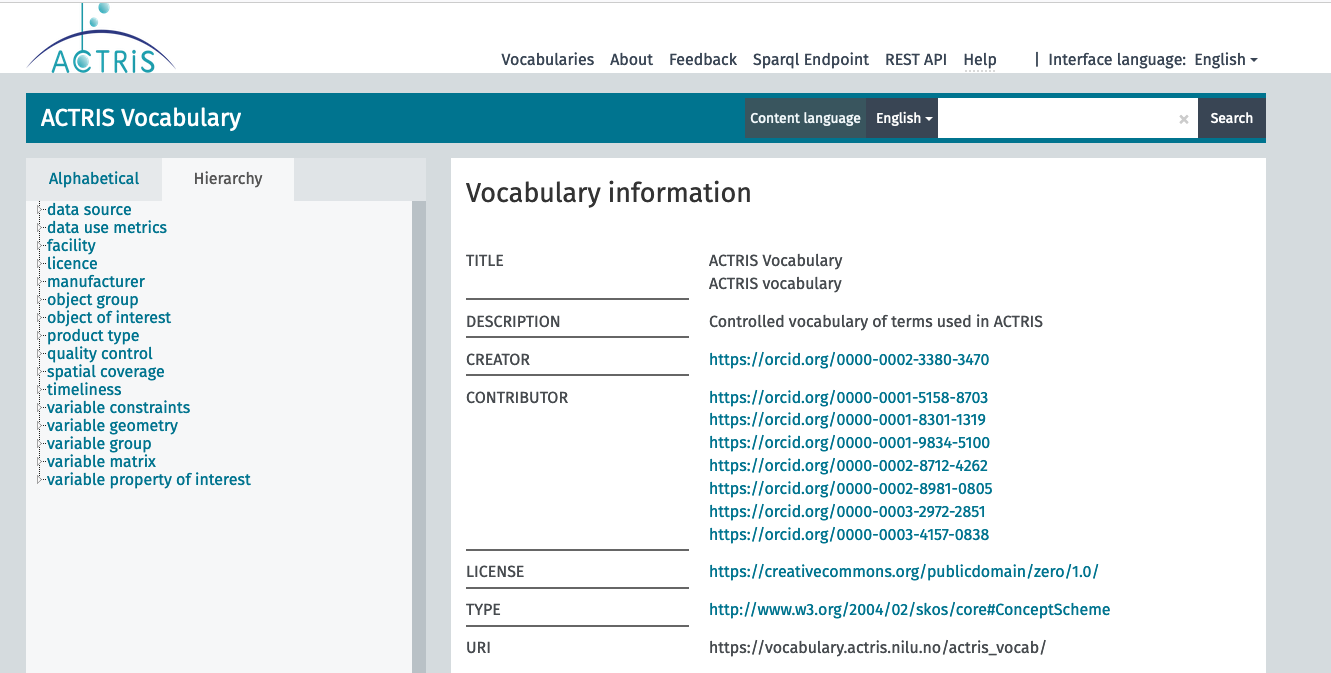This screenshot has width=1331, height=673.
Task: Go to the About page
Action: [x=631, y=60]
